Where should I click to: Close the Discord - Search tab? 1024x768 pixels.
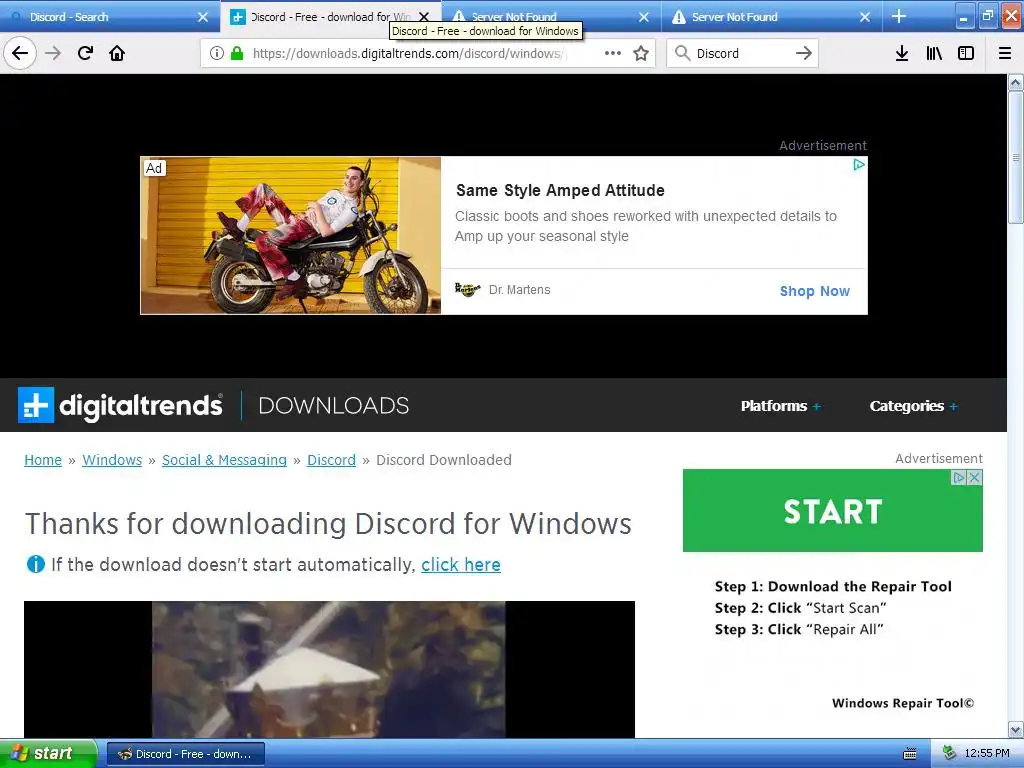coord(203,17)
